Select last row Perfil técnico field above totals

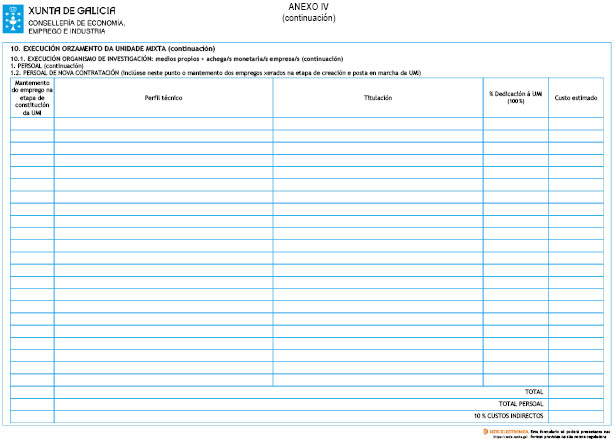tap(163, 378)
